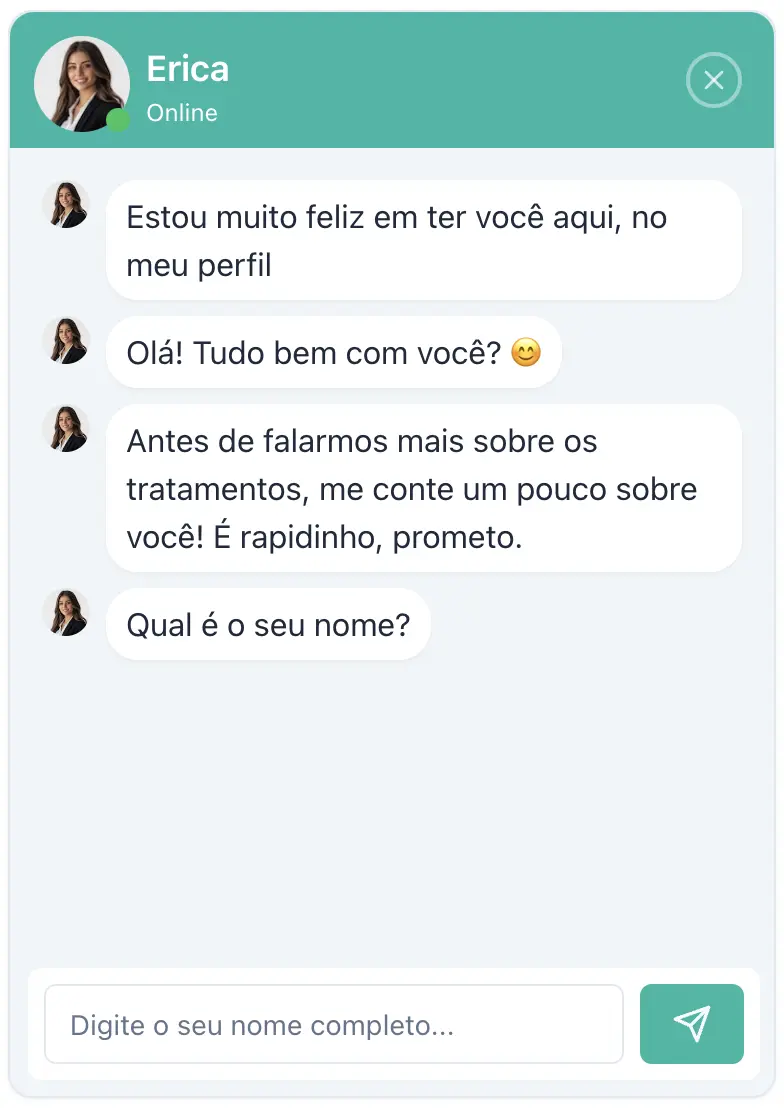Close the chat using the X icon

(713, 80)
